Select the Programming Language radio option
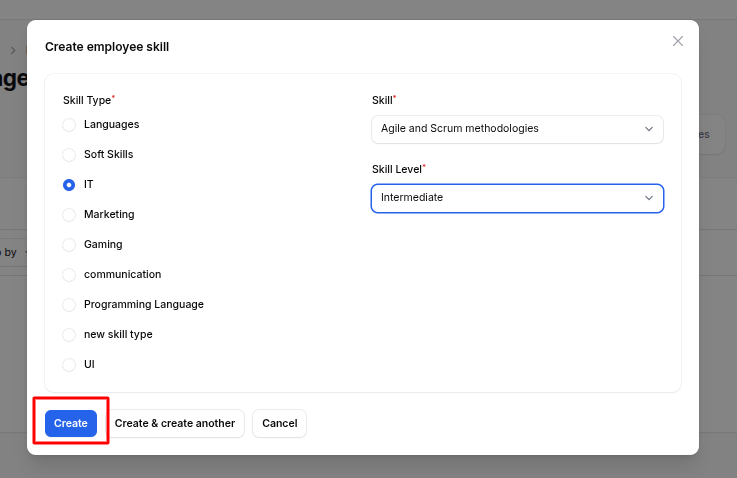This screenshot has width=737, height=478. [x=69, y=305]
